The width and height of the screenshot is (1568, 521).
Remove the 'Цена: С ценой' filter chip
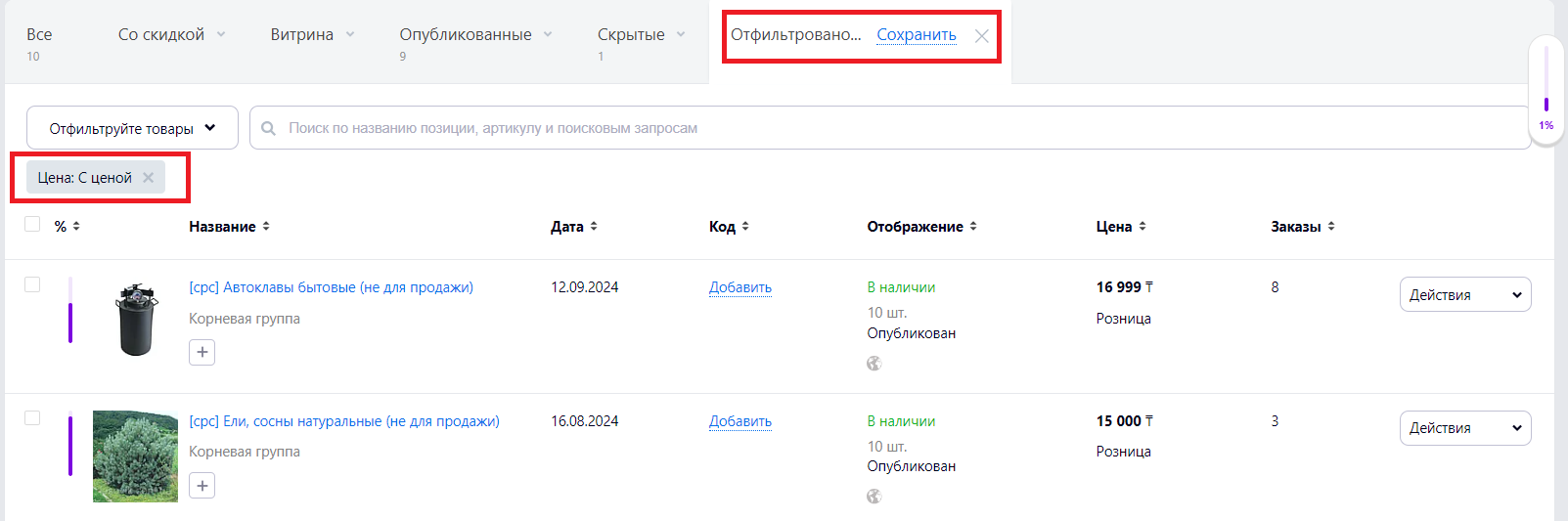coord(148,178)
